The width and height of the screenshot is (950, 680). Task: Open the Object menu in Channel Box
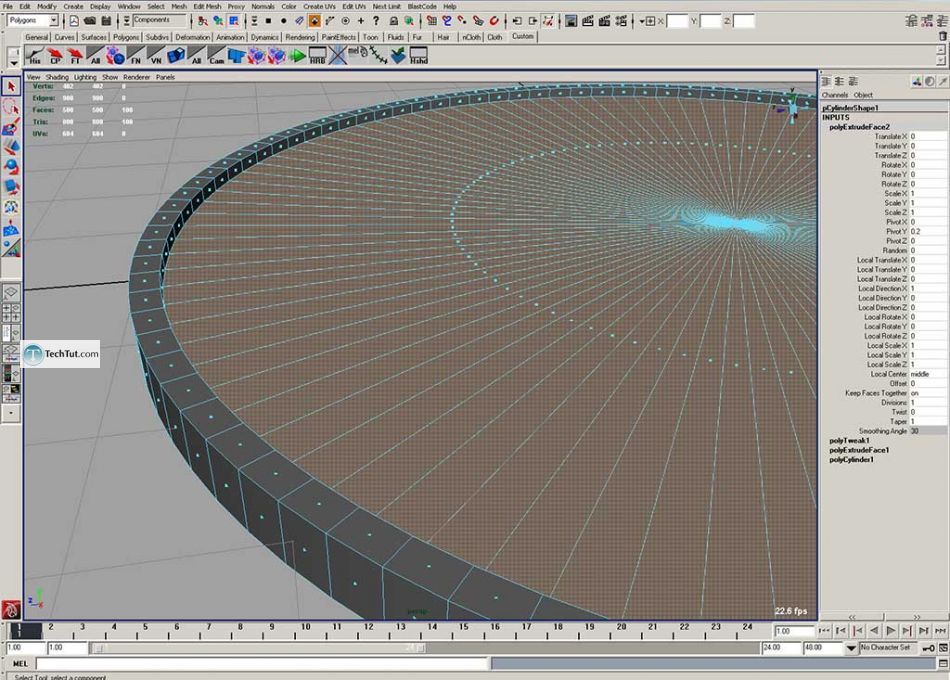pyautogui.click(x=863, y=95)
